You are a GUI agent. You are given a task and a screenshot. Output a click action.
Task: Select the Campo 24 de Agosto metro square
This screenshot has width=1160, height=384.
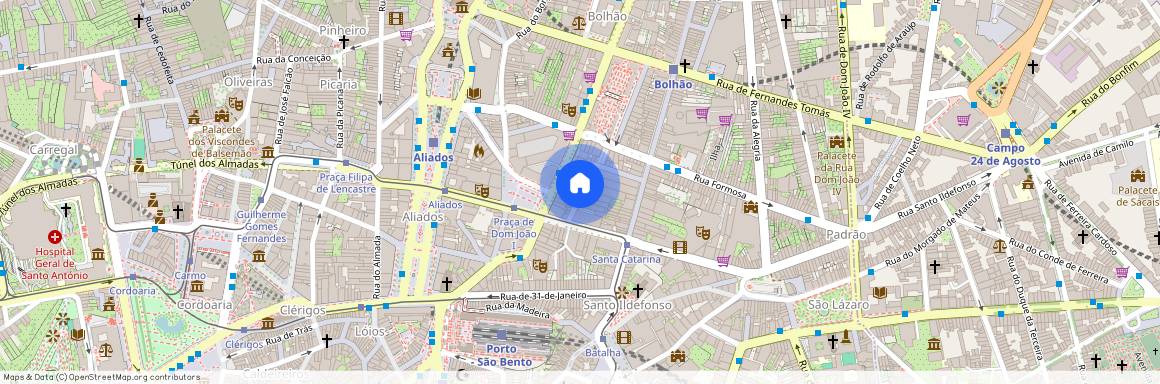point(1005,134)
